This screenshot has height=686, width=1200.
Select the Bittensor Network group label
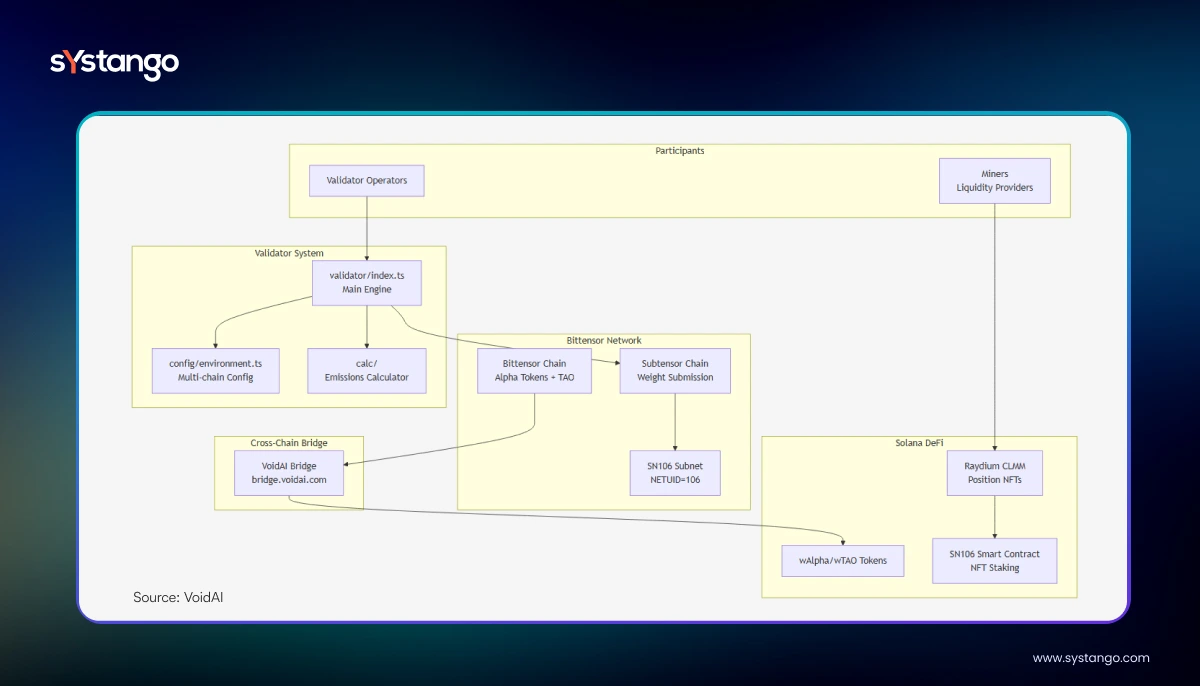603,341
